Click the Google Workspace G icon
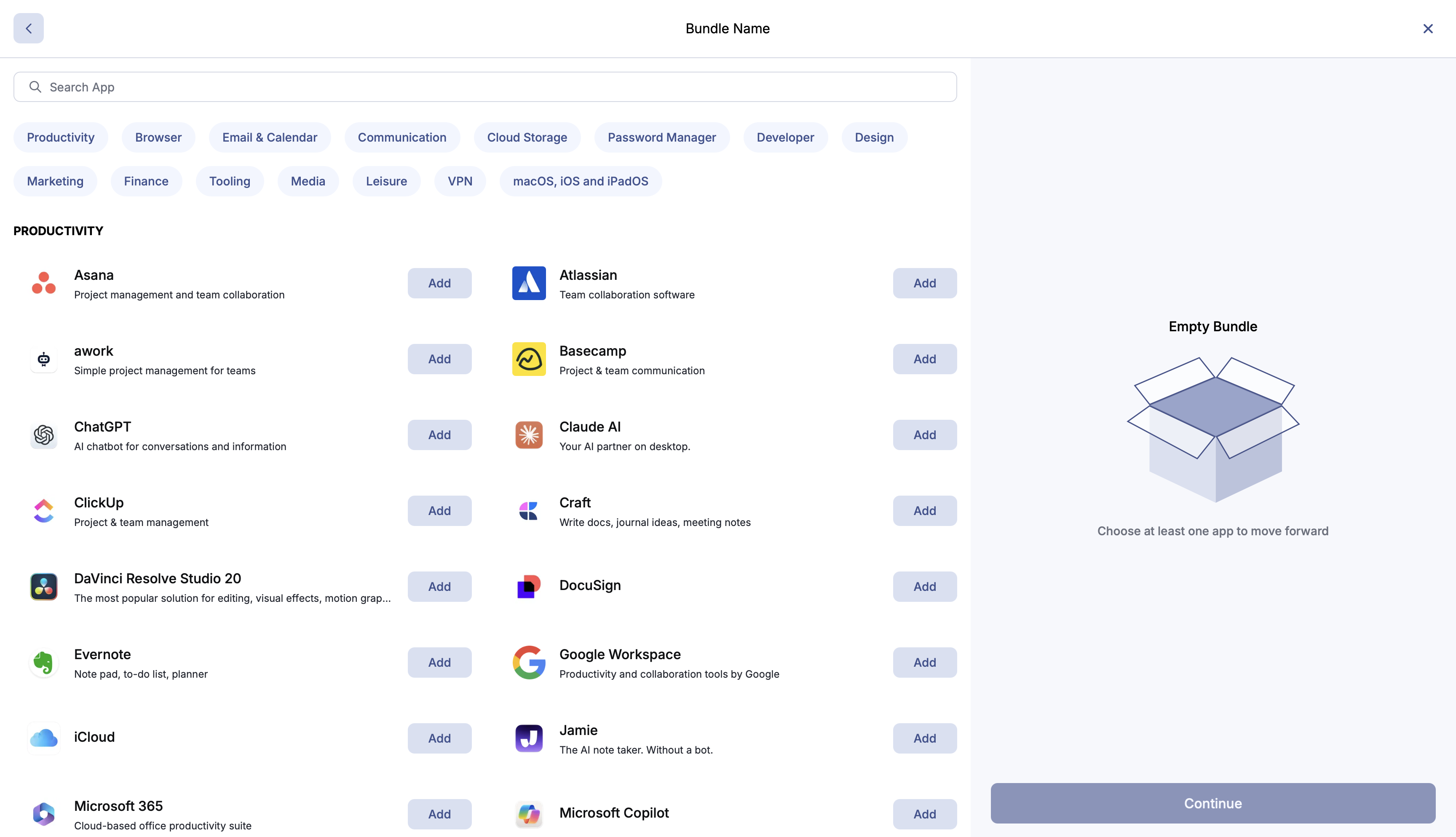 pos(529,662)
